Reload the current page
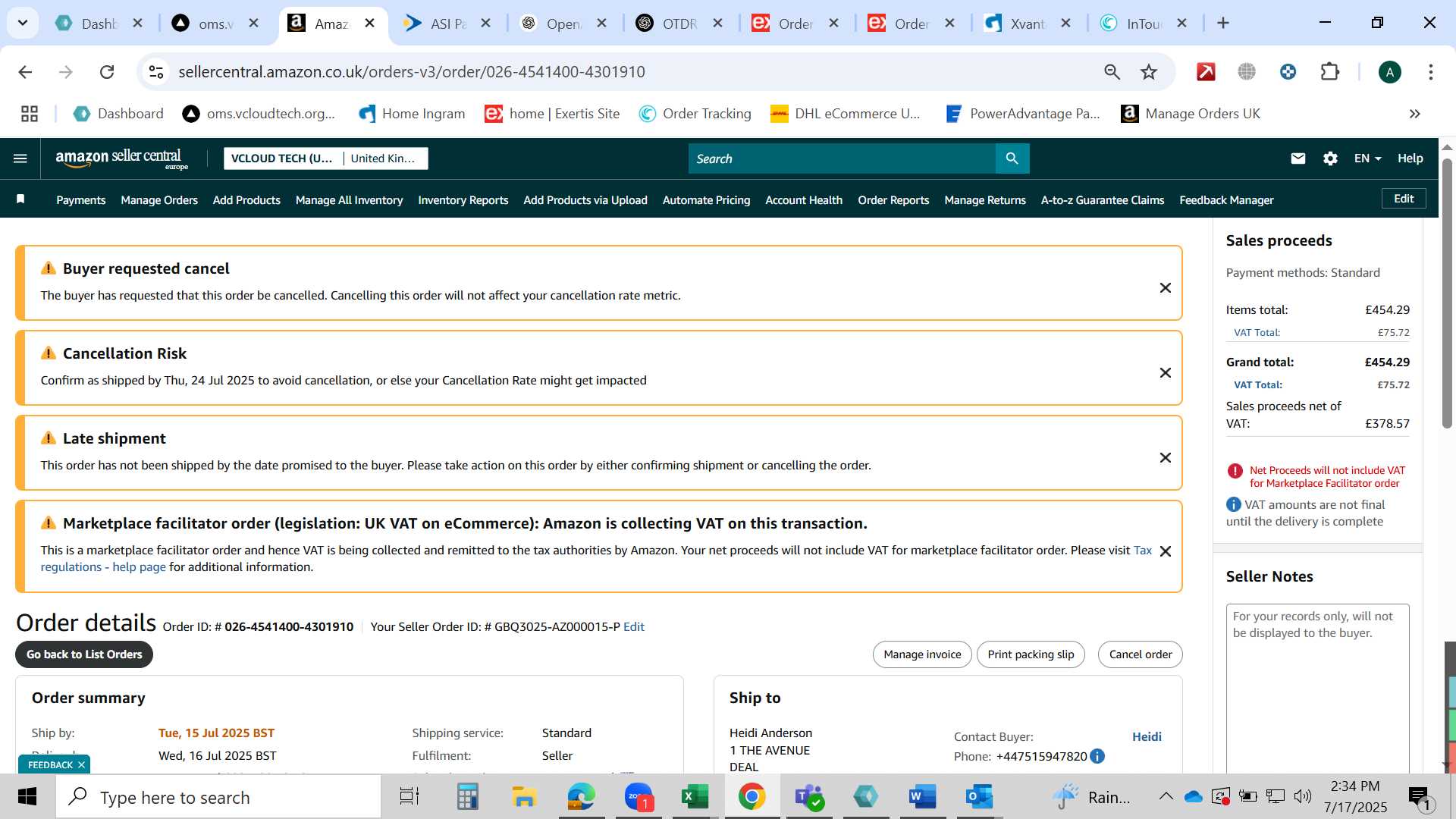 (x=107, y=72)
